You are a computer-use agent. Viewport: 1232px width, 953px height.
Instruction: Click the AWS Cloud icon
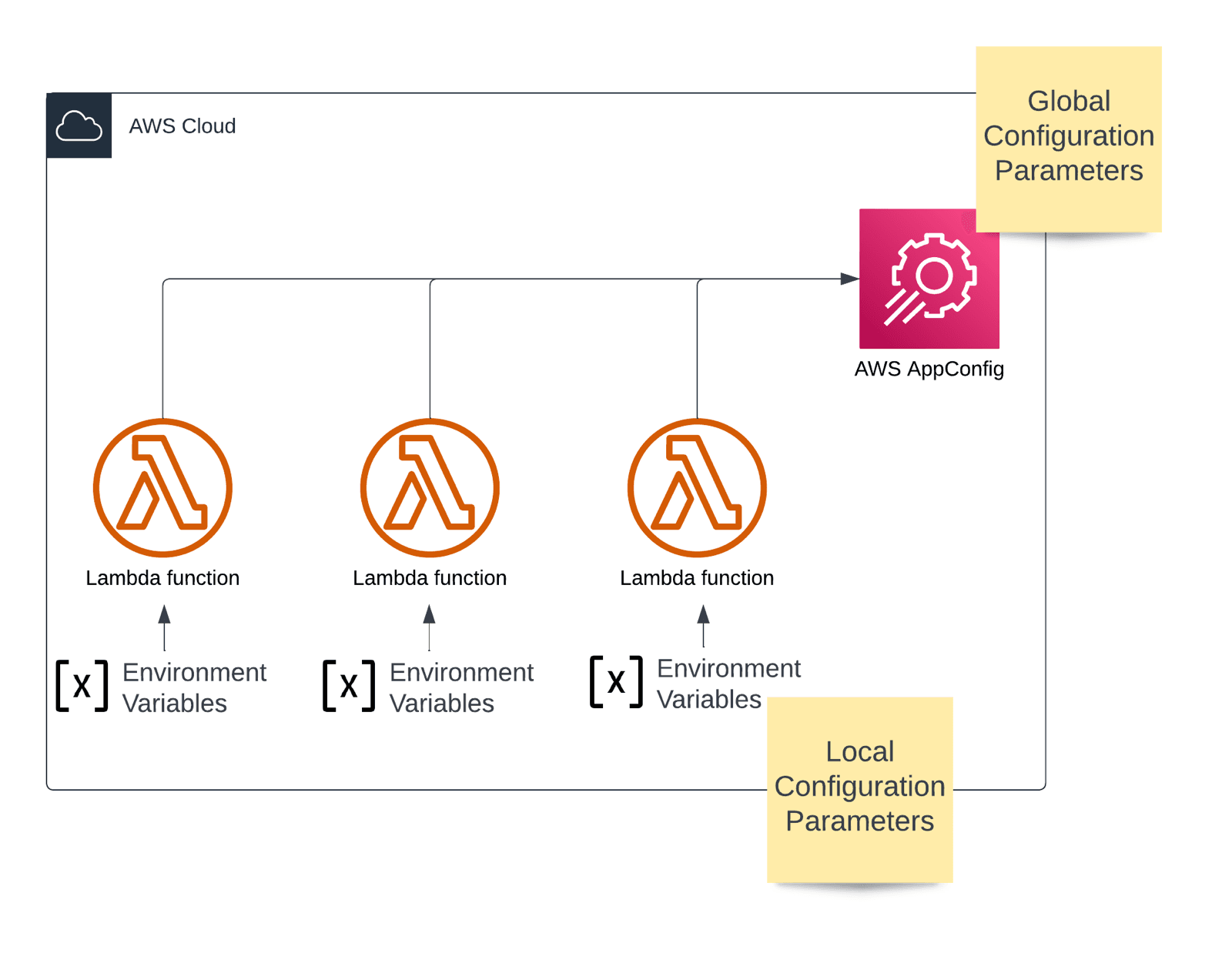pyautogui.click(x=79, y=125)
